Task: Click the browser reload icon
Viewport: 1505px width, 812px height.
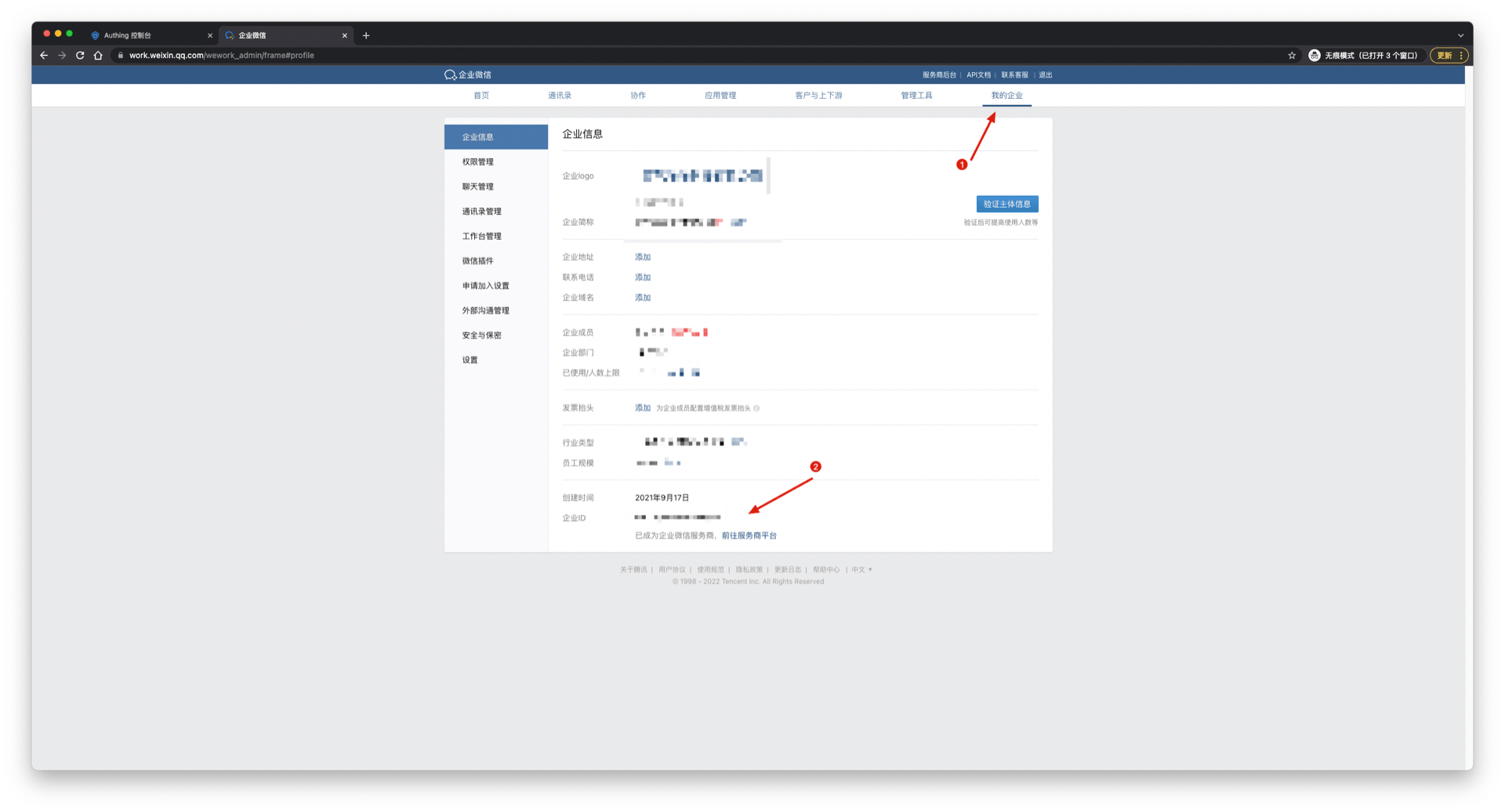Action: 80,56
